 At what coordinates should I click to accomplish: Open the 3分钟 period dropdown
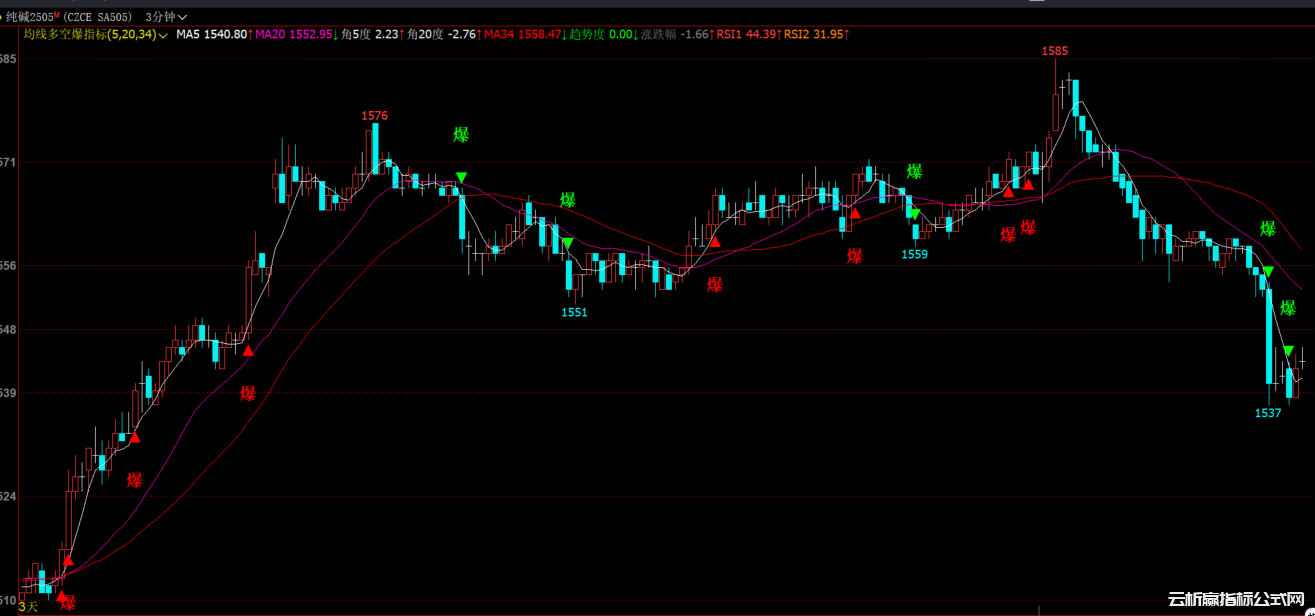tap(165, 17)
